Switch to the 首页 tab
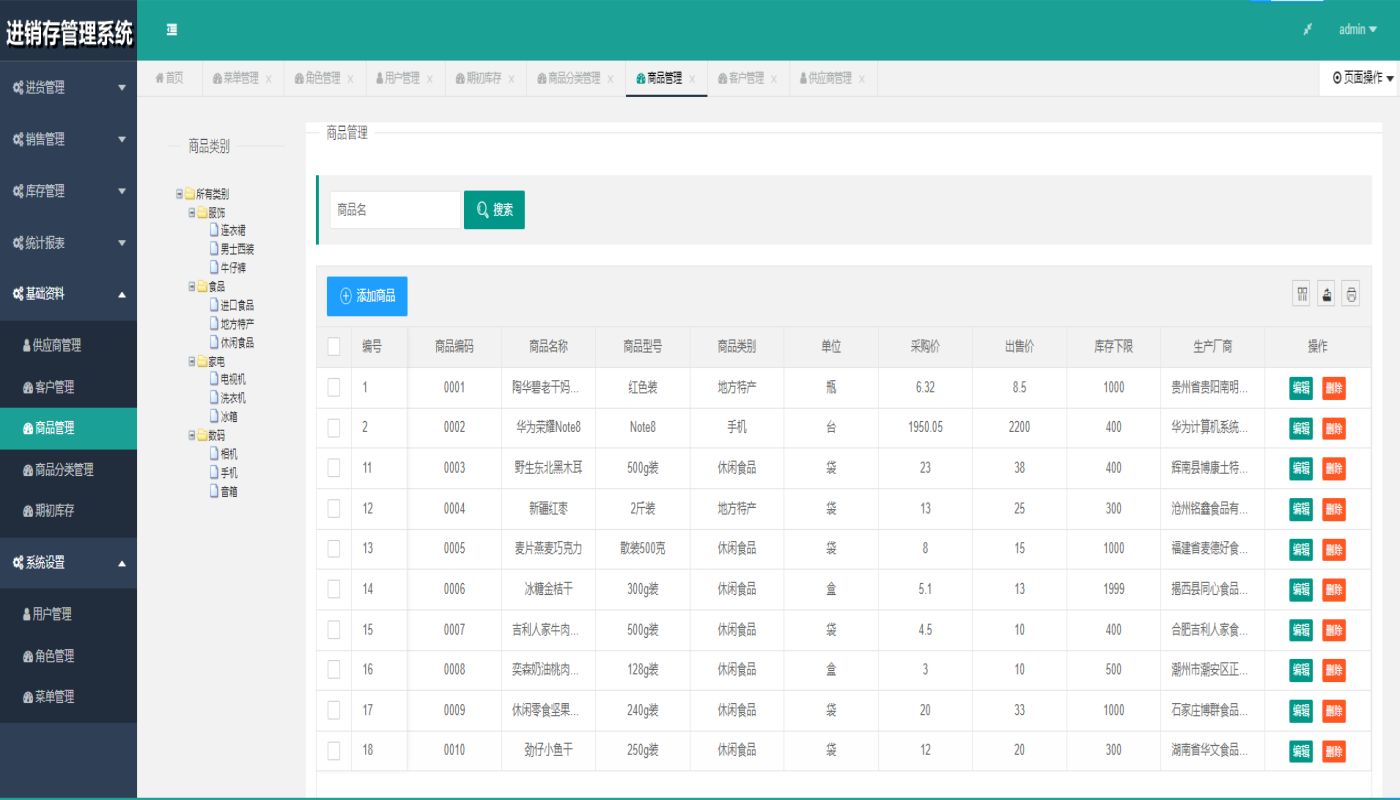The height and width of the screenshot is (800, 1400). pos(170,78)
